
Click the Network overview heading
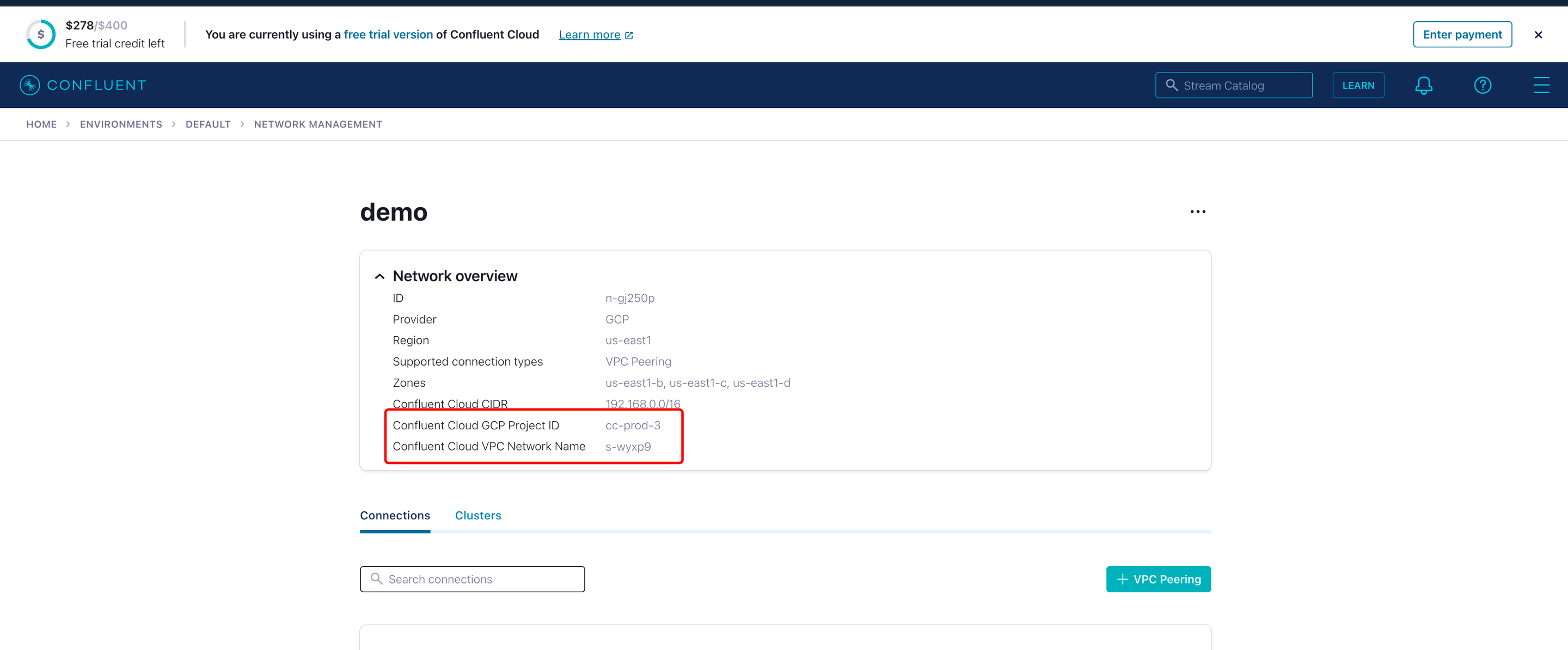click(455, 276)
